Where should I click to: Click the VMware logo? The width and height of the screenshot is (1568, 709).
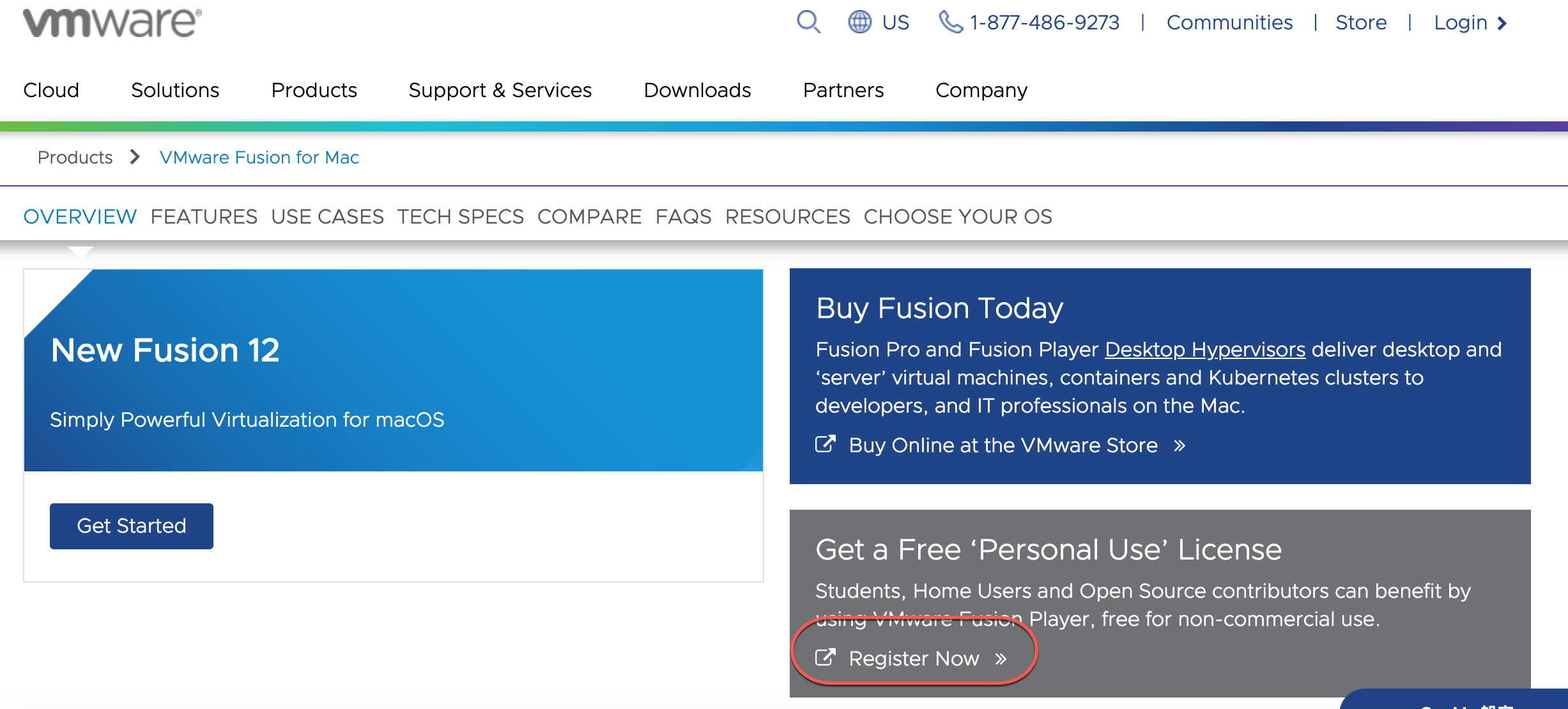(112, 23)
